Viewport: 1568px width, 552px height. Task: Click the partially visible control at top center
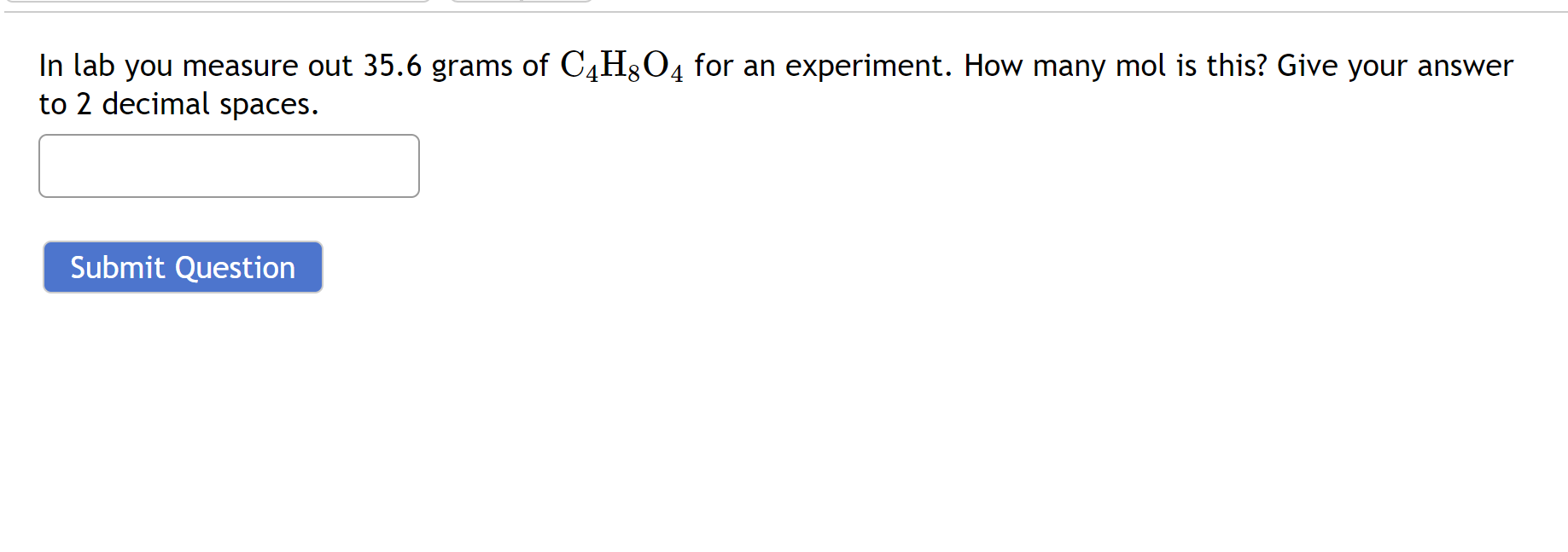pos(521,3)
